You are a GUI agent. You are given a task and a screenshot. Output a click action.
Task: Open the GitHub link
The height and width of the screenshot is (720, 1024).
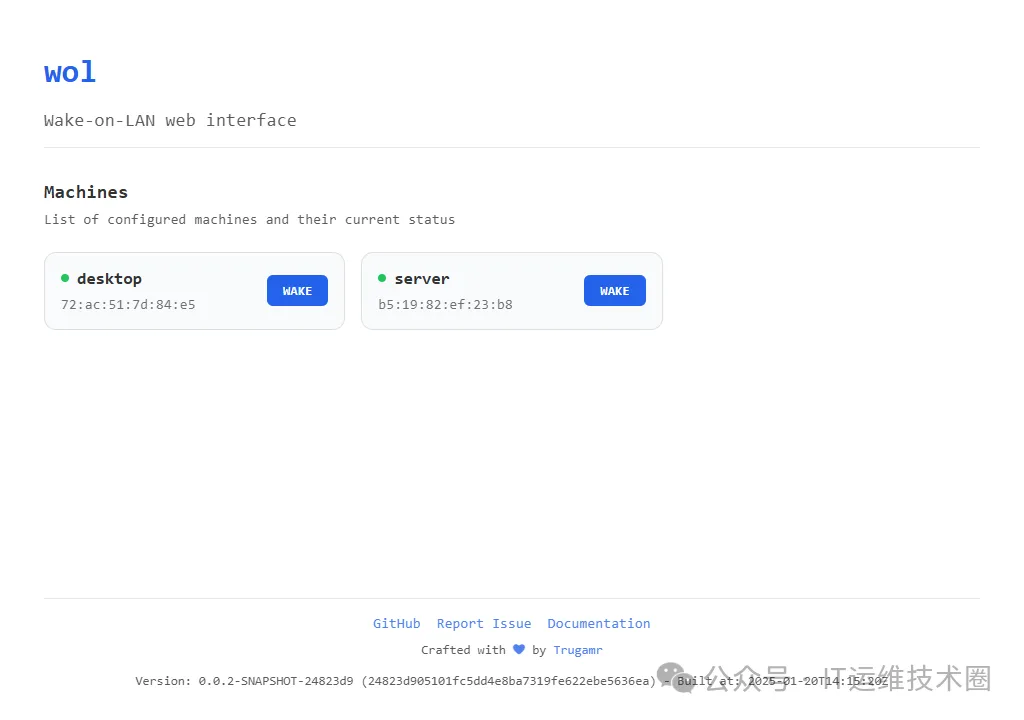click(x=396, y=623)
